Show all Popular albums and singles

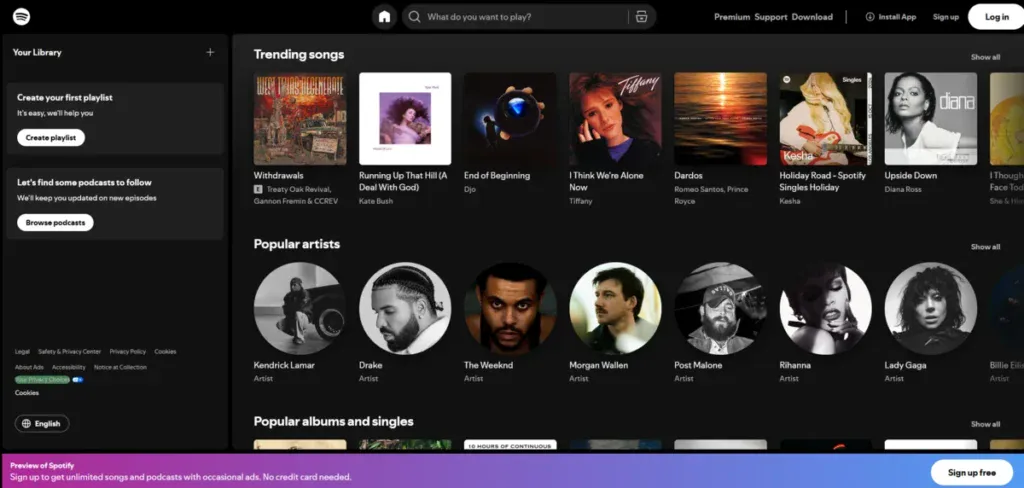pyautogui.click(x=985, y=424)
